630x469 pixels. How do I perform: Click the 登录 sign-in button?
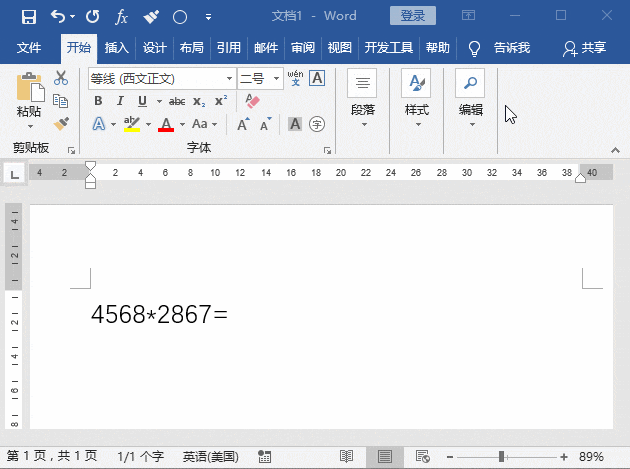tap(413, 17)
